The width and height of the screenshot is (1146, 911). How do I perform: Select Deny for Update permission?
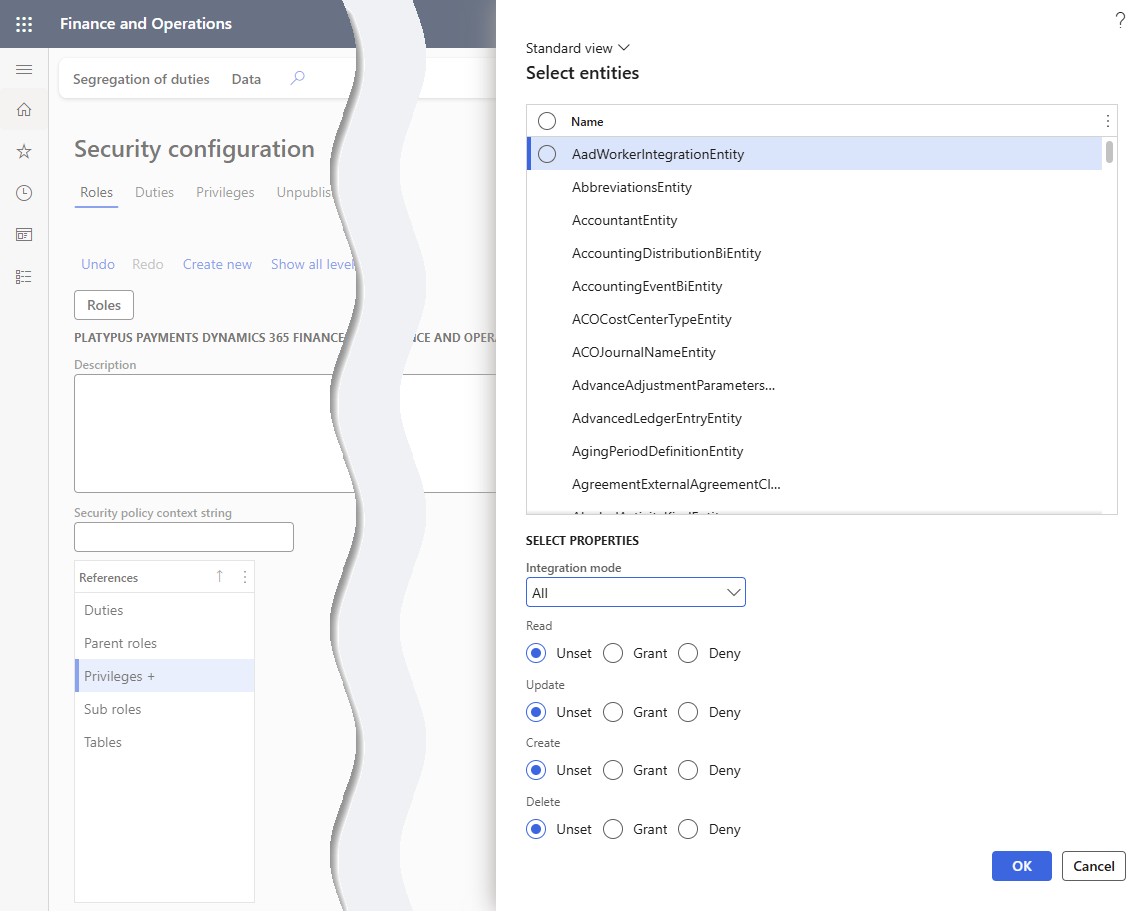(x=688, y=712)
